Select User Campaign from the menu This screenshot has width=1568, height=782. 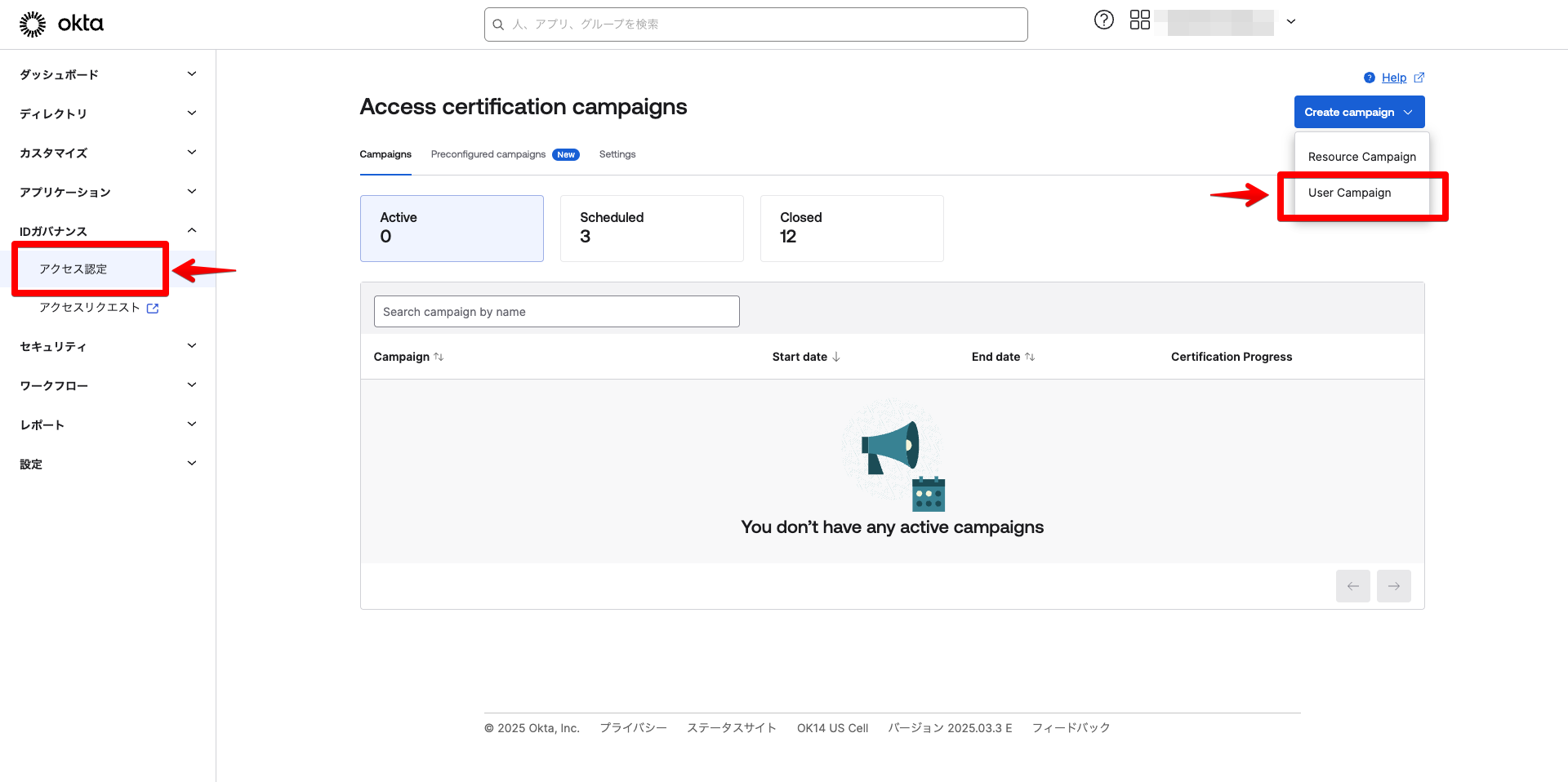(1349, 193)
